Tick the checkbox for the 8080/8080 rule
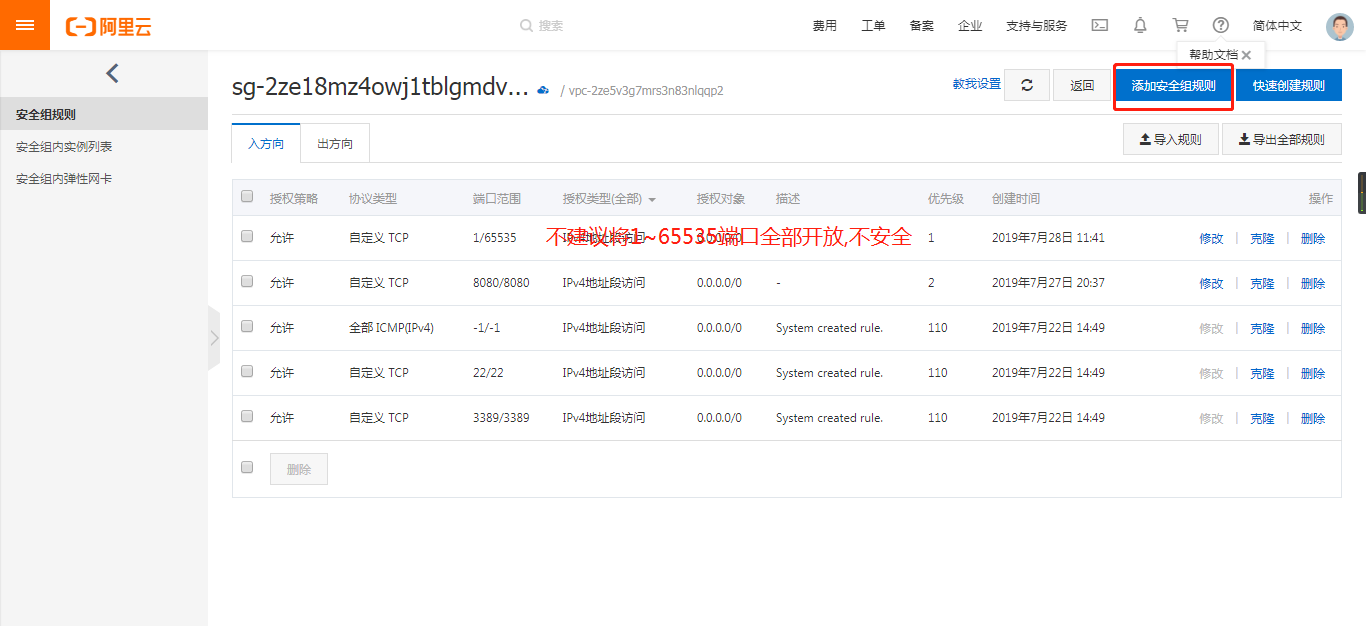1366x626 pixels. pyautogui.click(x=247, y=281)
